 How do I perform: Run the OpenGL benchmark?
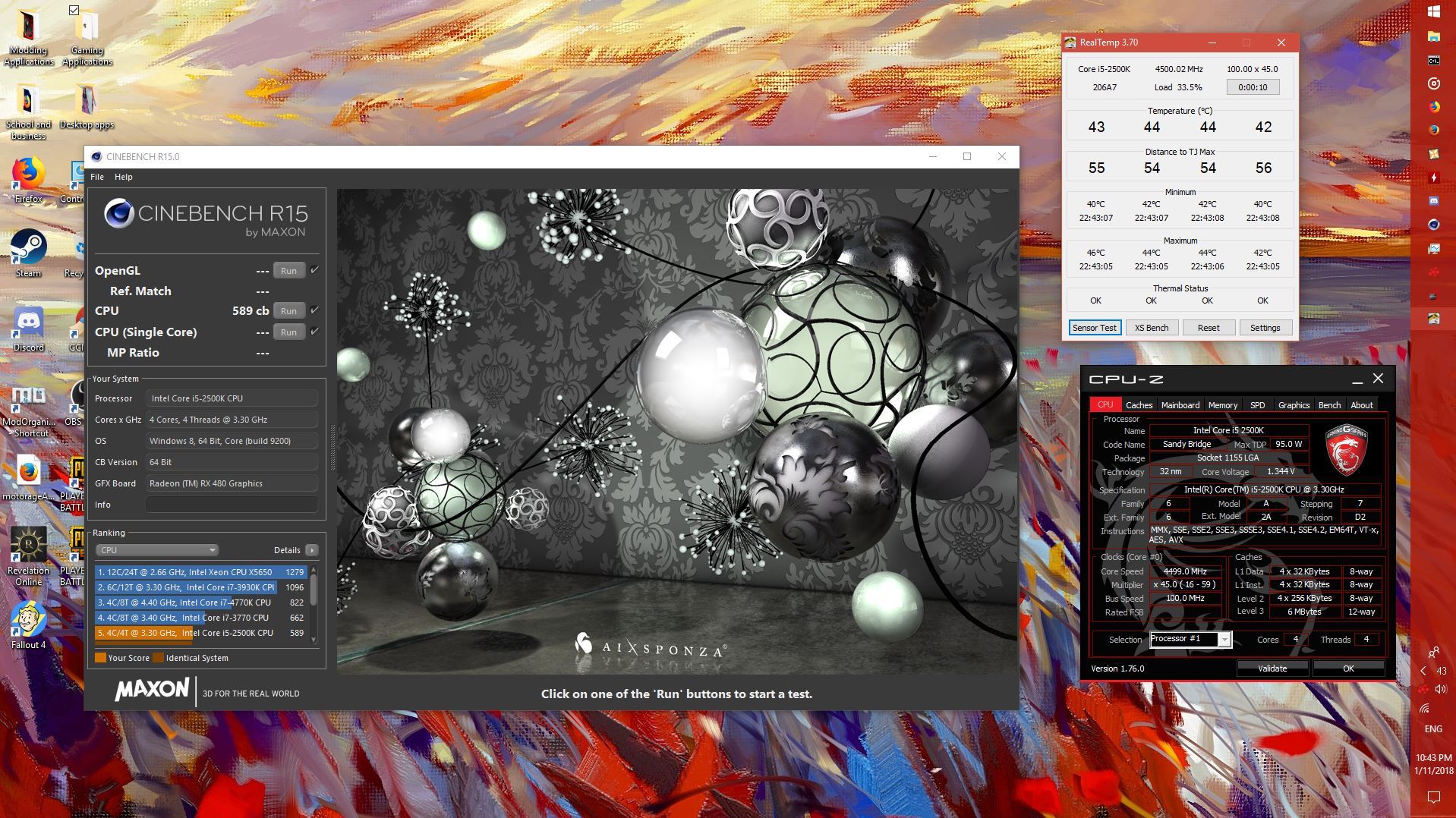coord(288,271)
